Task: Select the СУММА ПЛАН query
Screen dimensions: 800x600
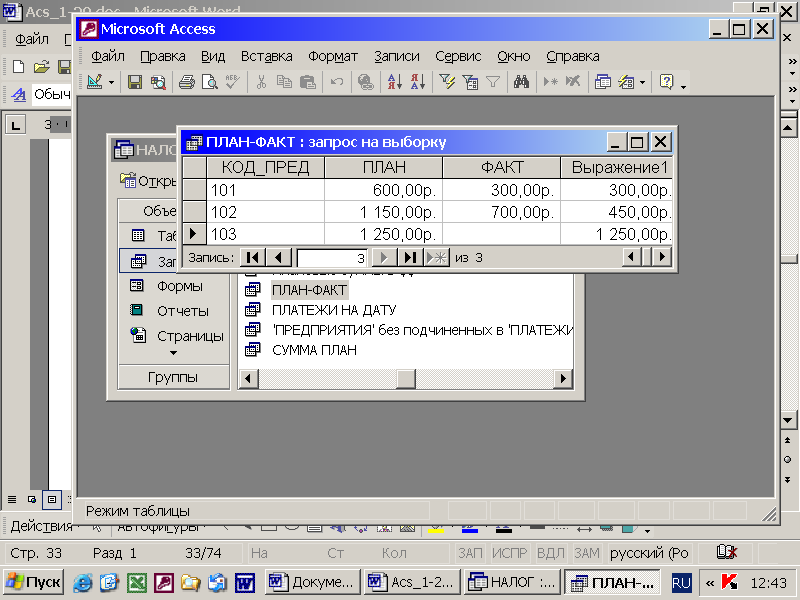Action: click(x=314, y=350)
